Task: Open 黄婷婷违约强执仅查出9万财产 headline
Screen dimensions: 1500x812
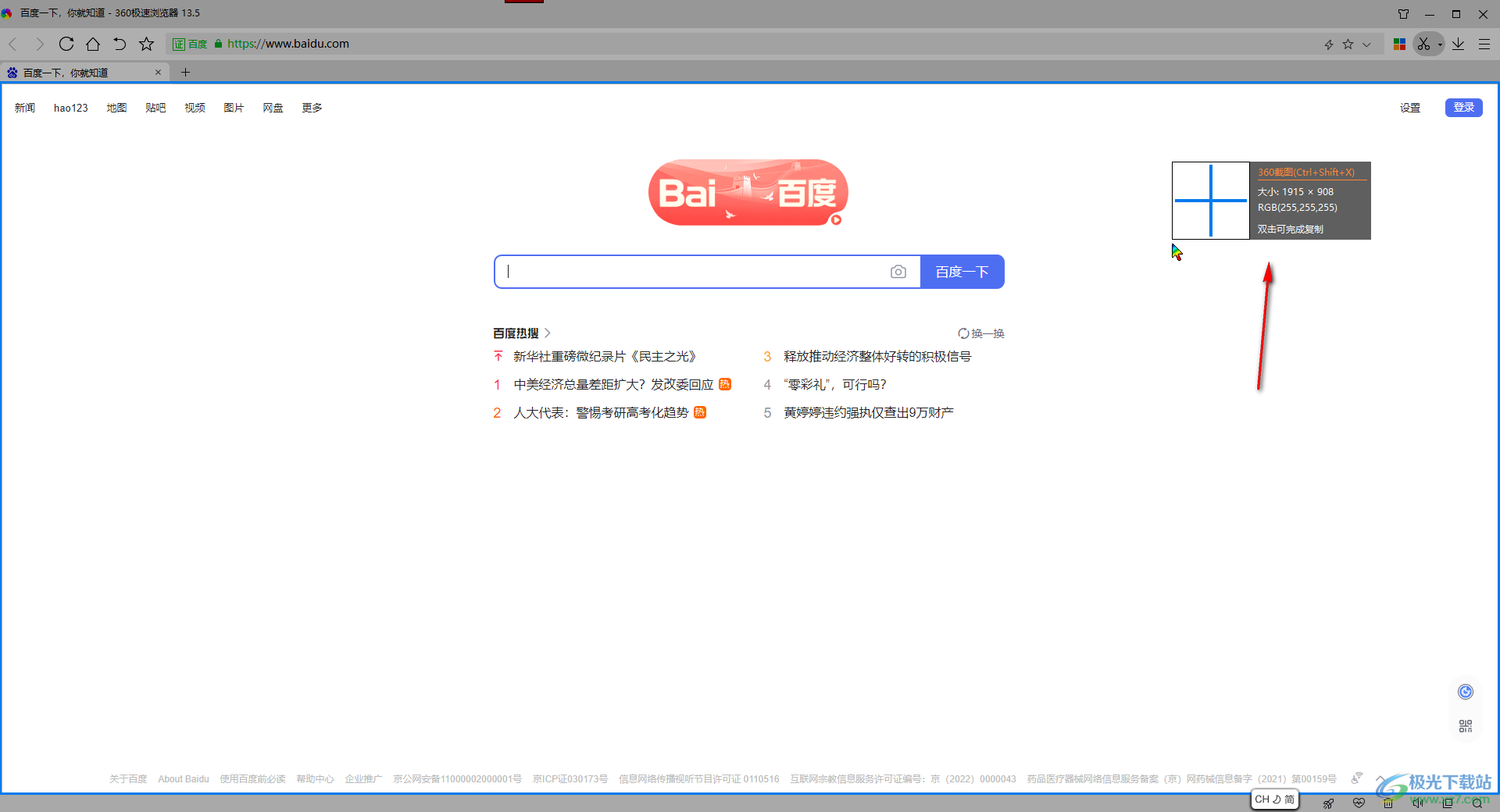Action: (x=869, y=413)
